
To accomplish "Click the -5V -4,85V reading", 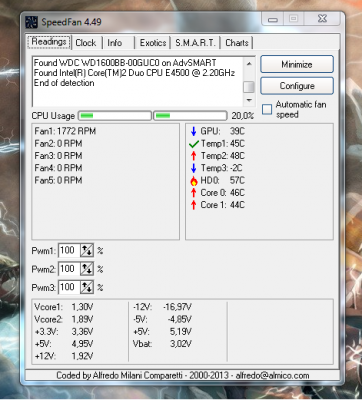I will pyautogui.click(x=162, y=319).
